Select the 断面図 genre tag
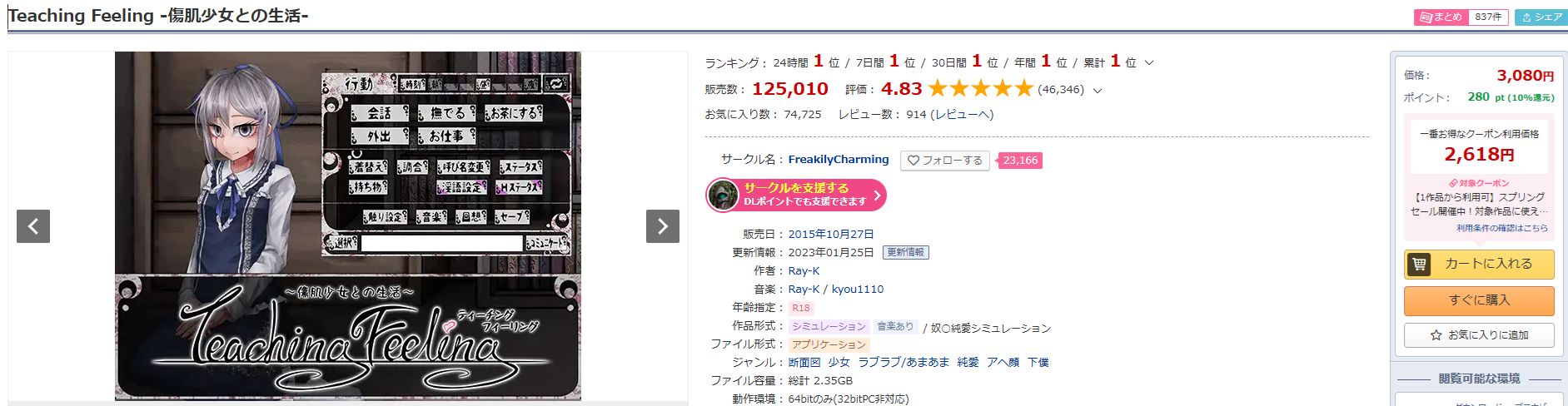 804,362
